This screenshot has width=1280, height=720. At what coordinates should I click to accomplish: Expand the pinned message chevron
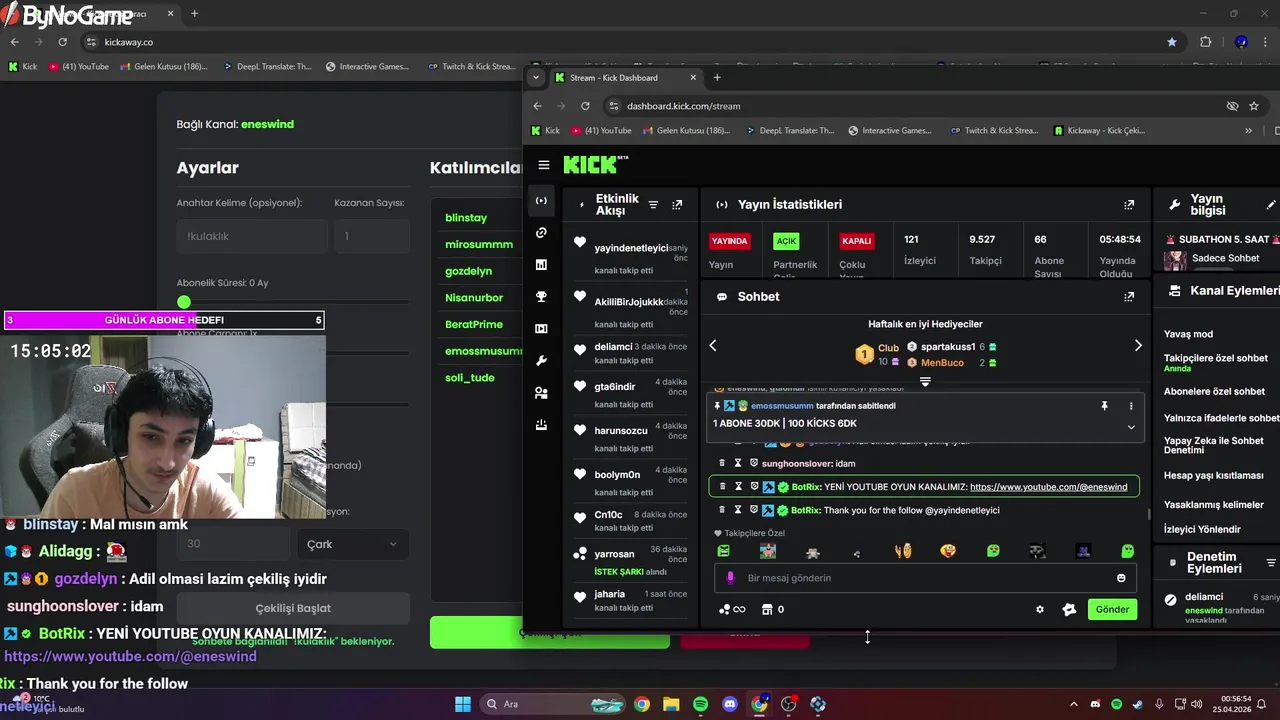1131,427
